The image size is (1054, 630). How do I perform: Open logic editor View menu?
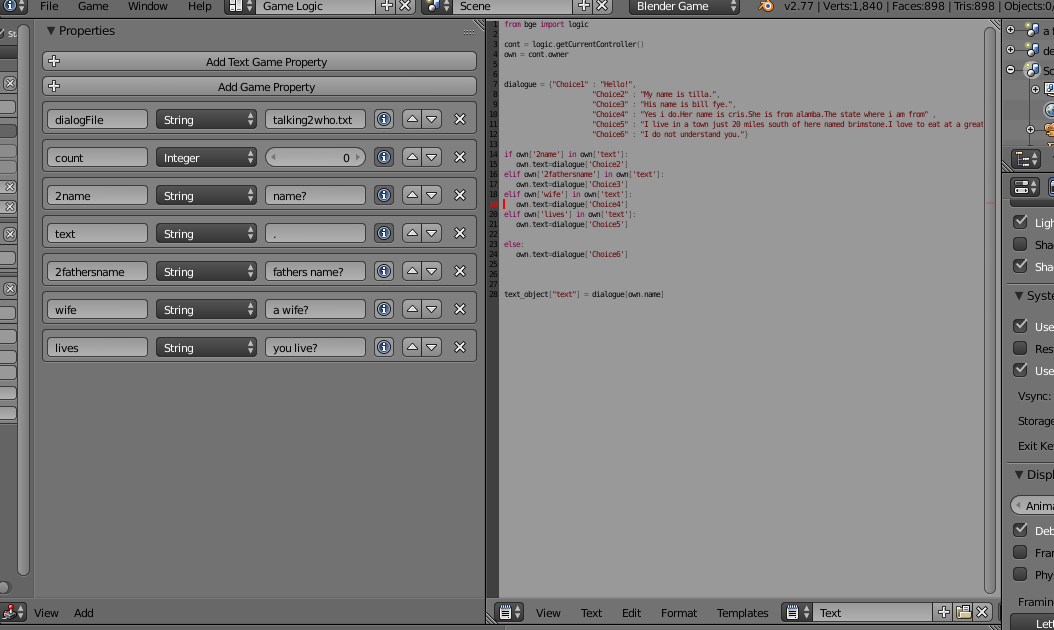click(x=46, y=613)
